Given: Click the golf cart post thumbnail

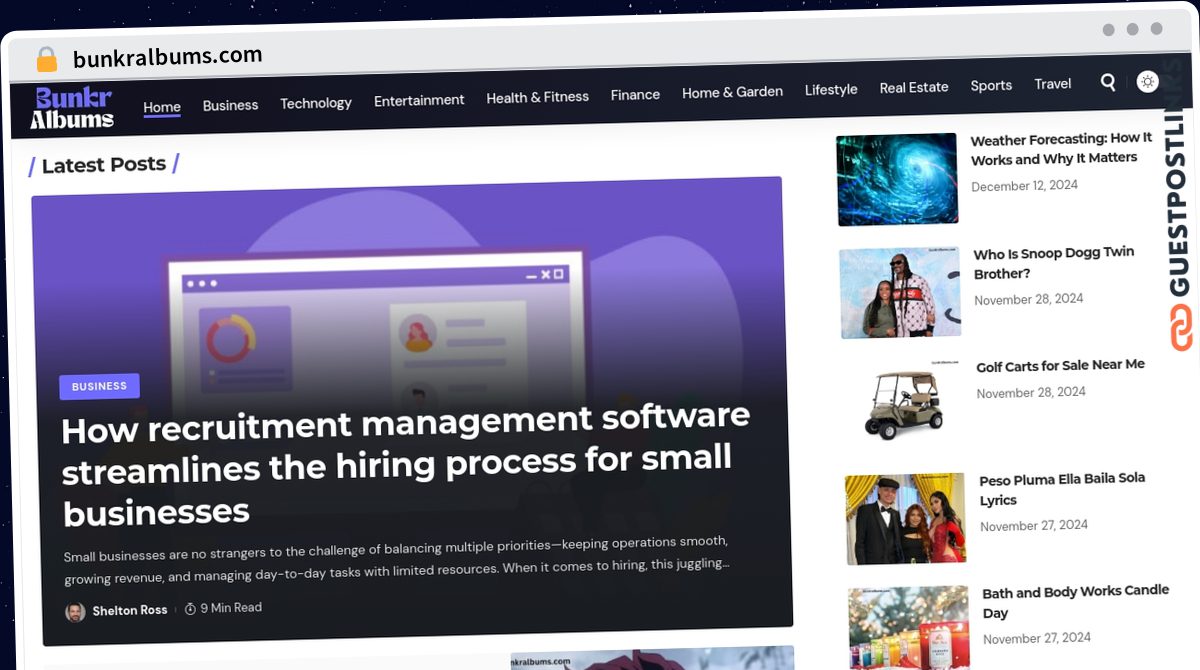Looking at the screenshot, I should coord(904,404).
